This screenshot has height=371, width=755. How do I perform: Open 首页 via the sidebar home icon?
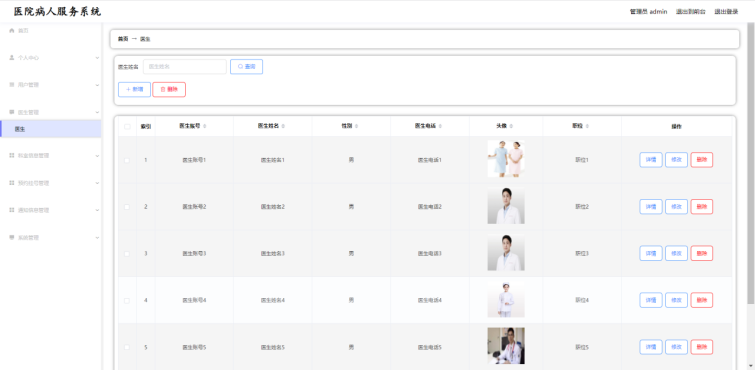tap(12, 30)
